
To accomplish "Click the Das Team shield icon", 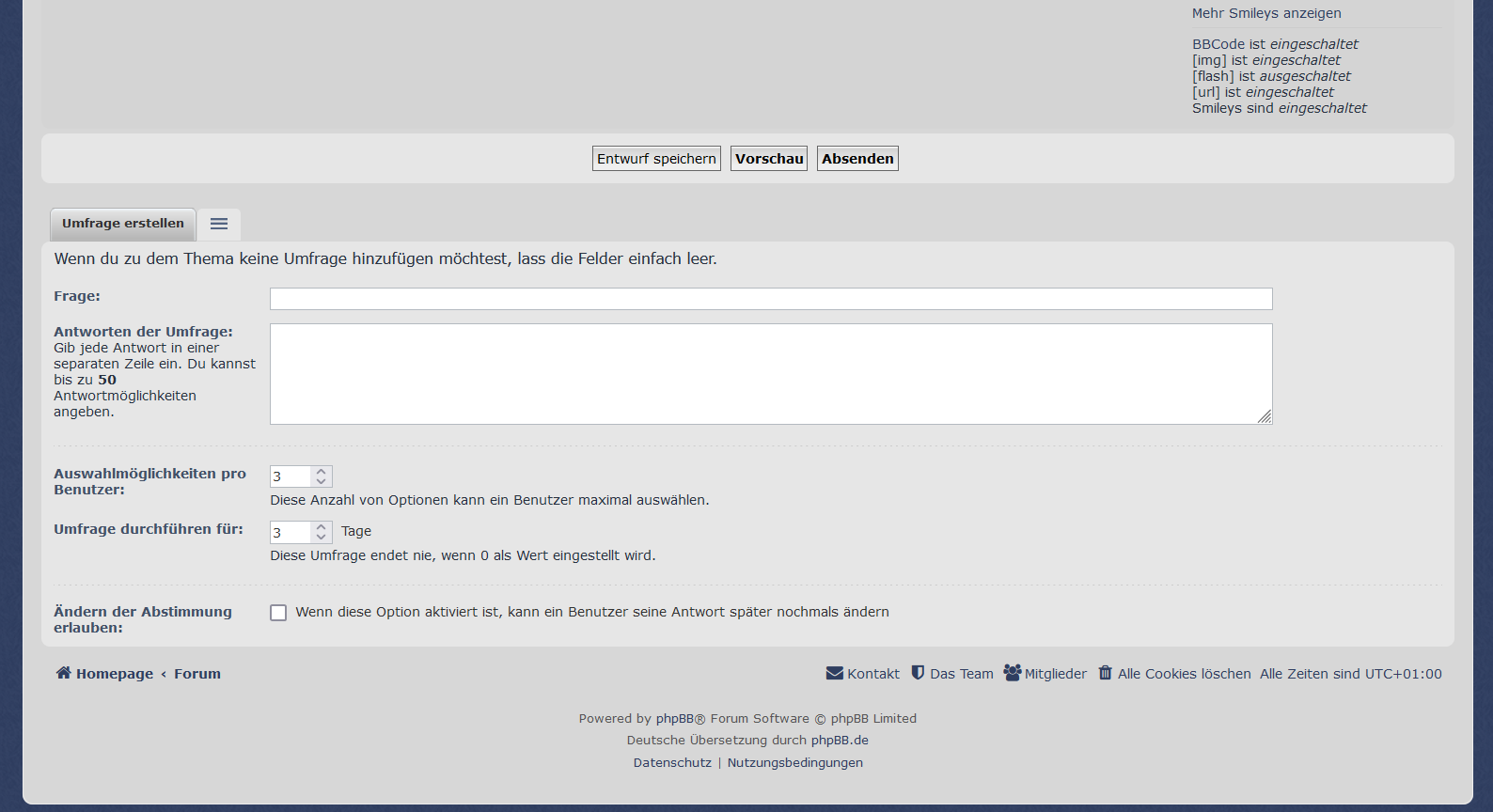I will point(918,673).
